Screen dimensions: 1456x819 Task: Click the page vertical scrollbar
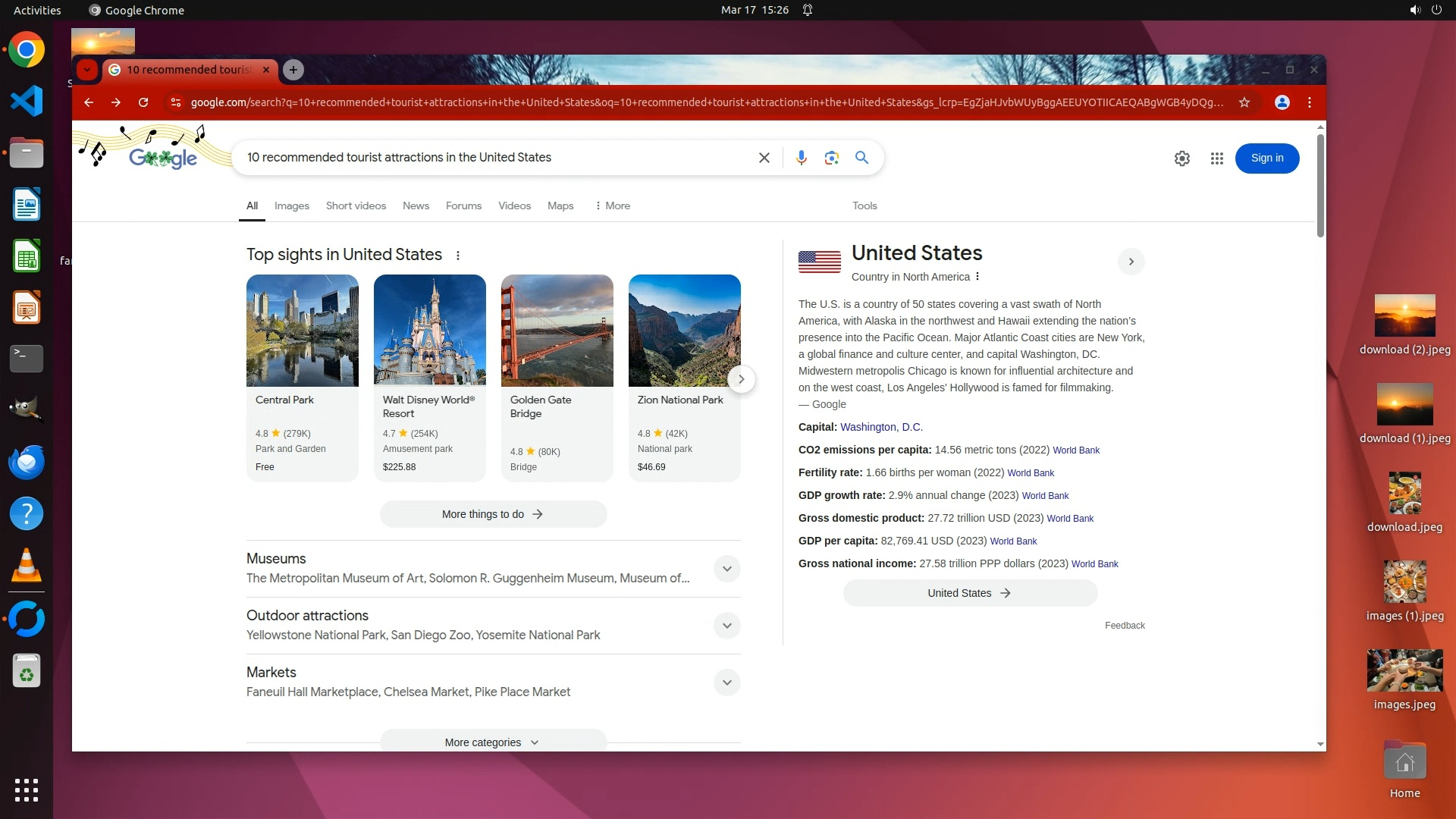(x=1320, y=186)
